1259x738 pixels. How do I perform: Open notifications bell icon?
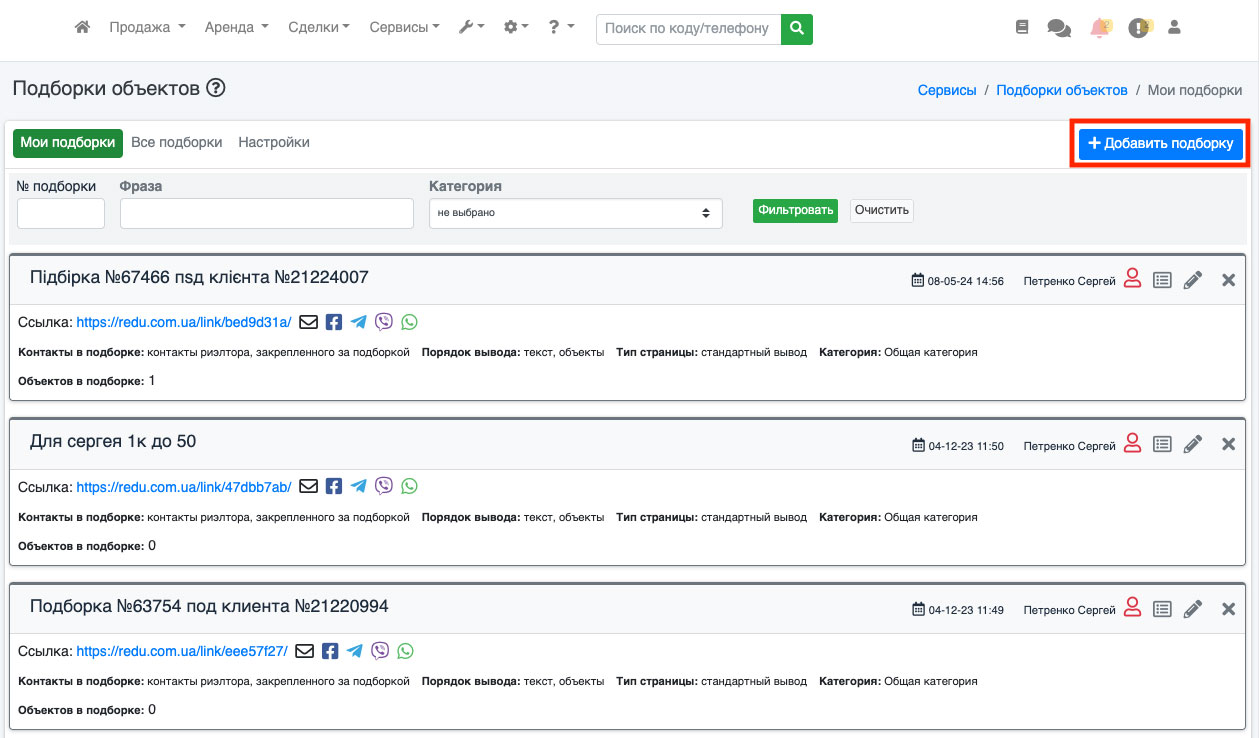coord(1100,28)
